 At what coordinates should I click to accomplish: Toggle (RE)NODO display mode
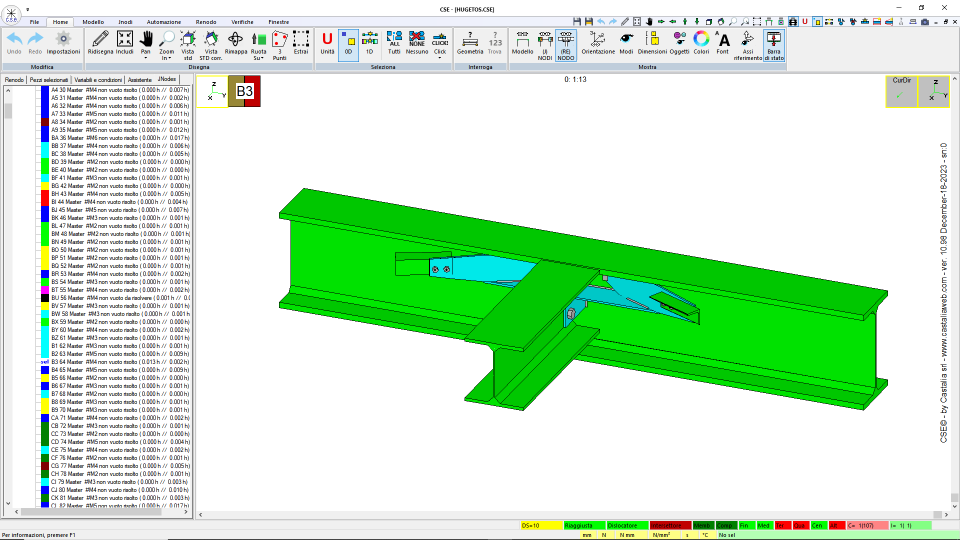pos(566,44)
